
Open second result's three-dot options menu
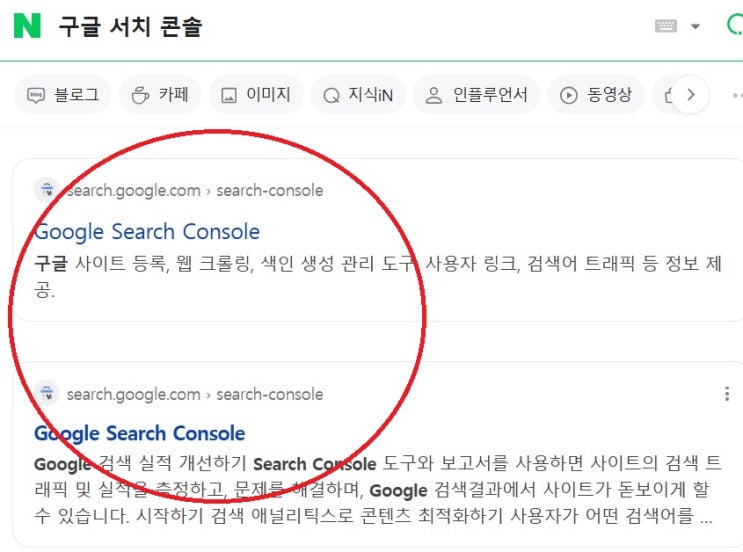pyautogui.click(x=727, y=394)
